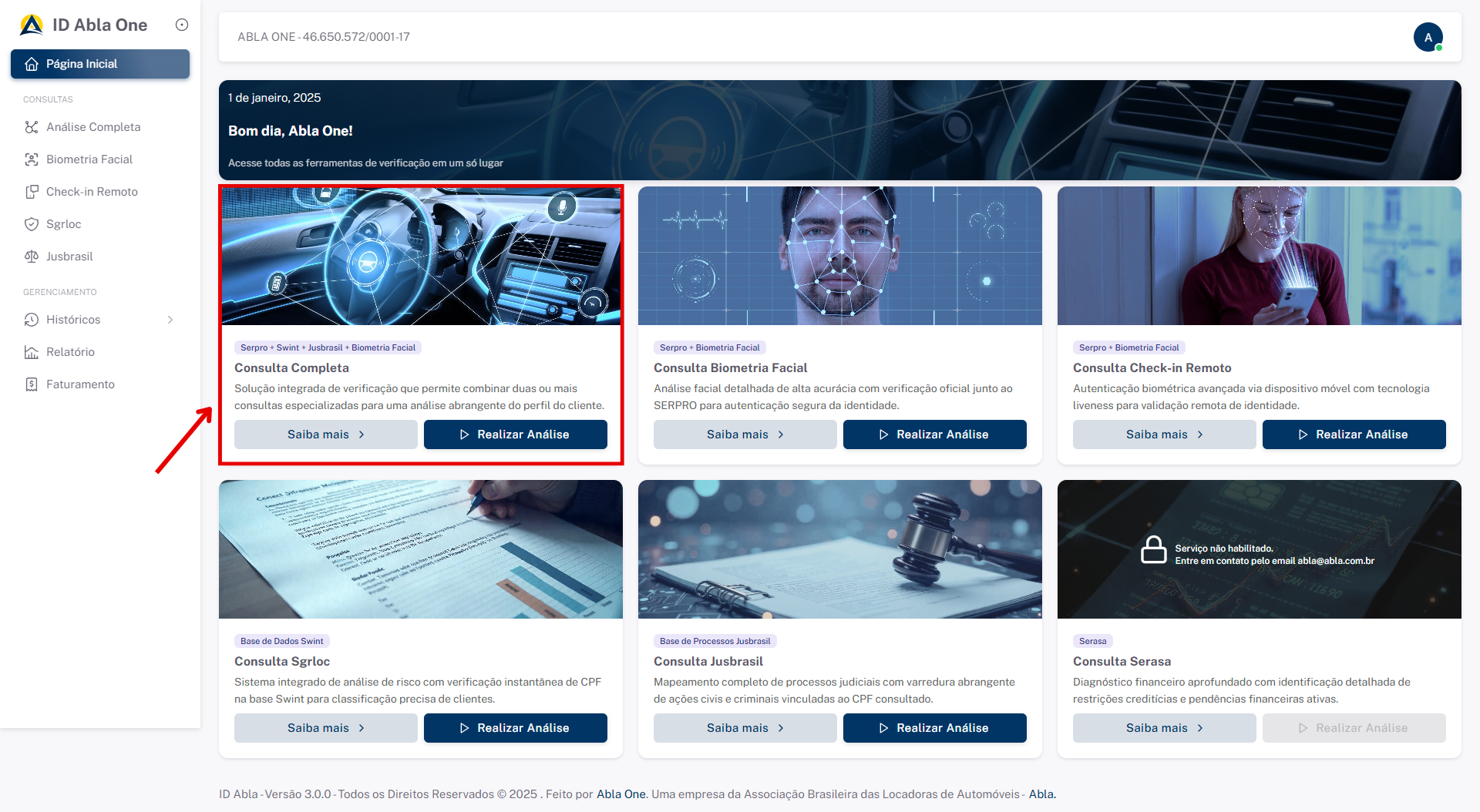Open the Abla One footer link

(x=621, y=794)
